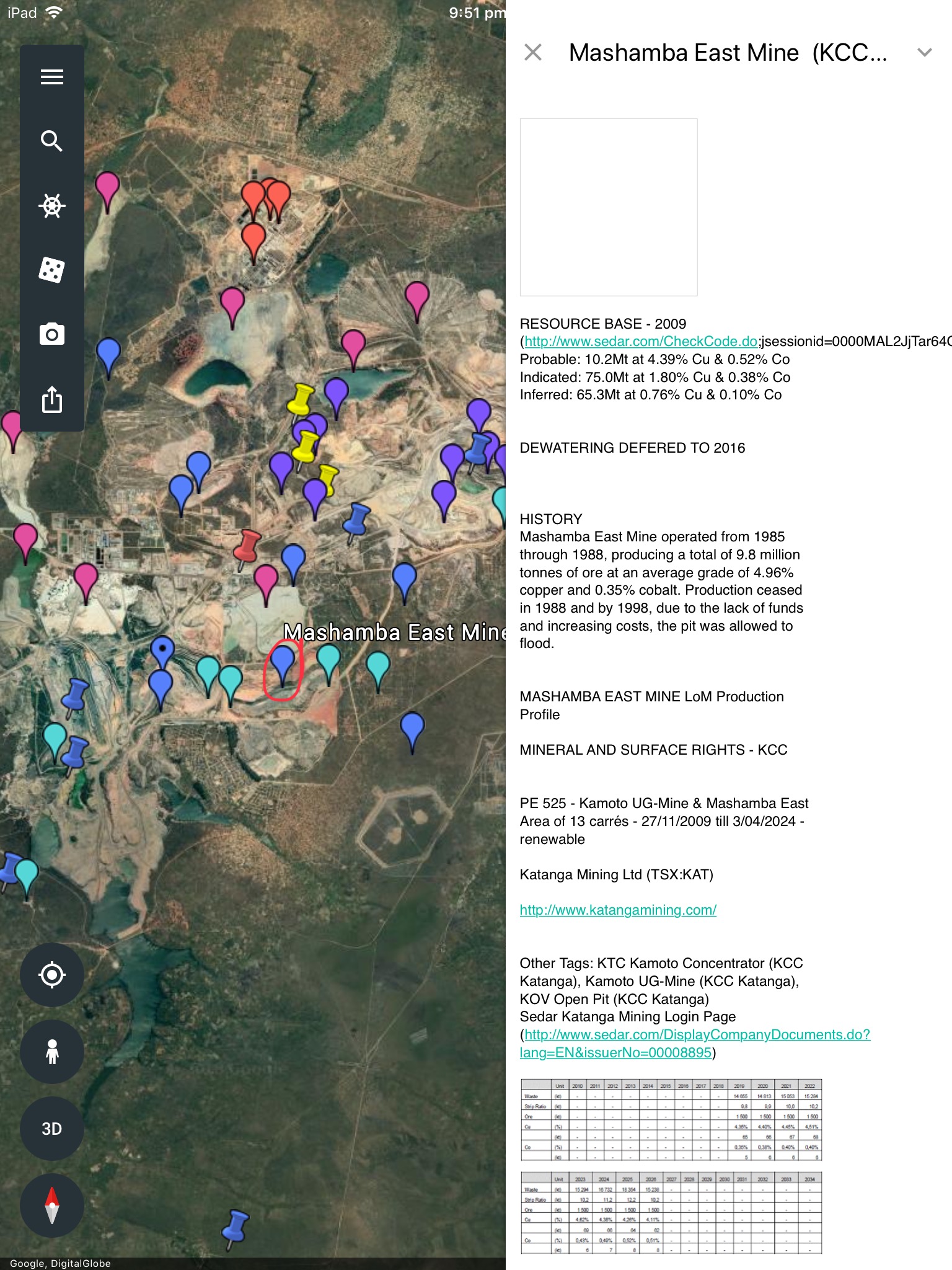Tap the blank image placeholder thumbnail

(609, 207)
